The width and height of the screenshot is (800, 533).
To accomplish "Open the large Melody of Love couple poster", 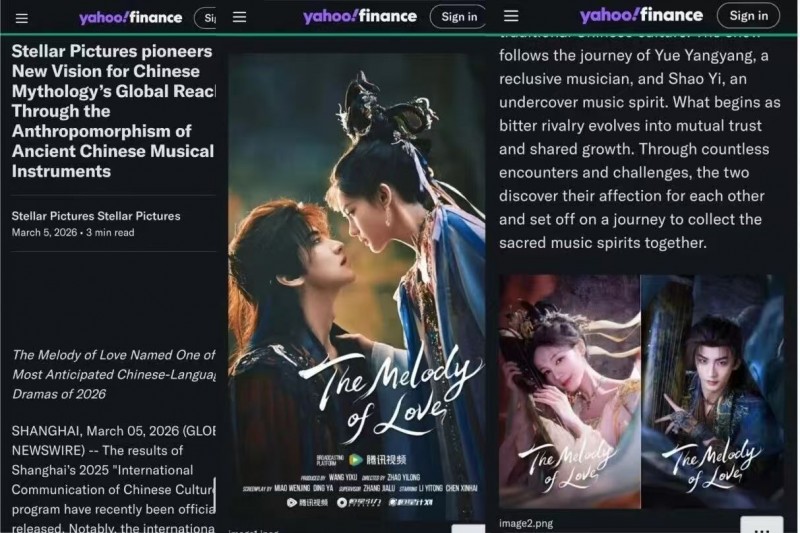I will [x=356, y=287].
